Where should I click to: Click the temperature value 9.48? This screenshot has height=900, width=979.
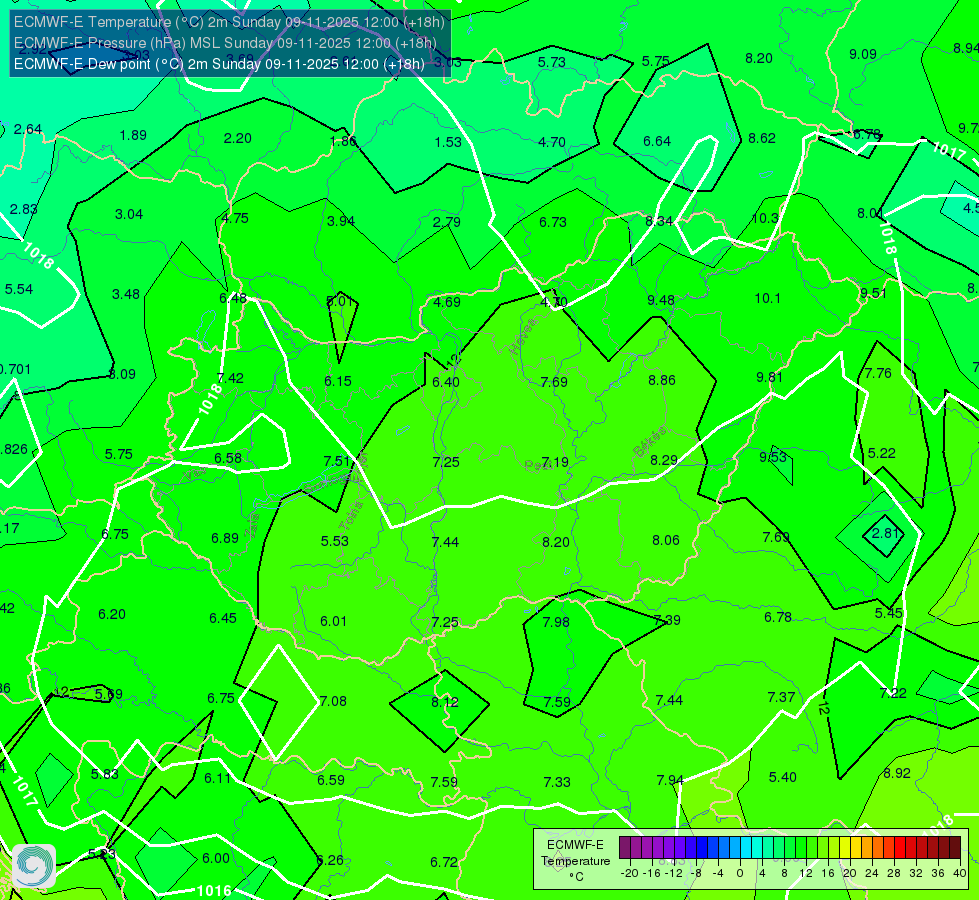[x=661, y=301]
